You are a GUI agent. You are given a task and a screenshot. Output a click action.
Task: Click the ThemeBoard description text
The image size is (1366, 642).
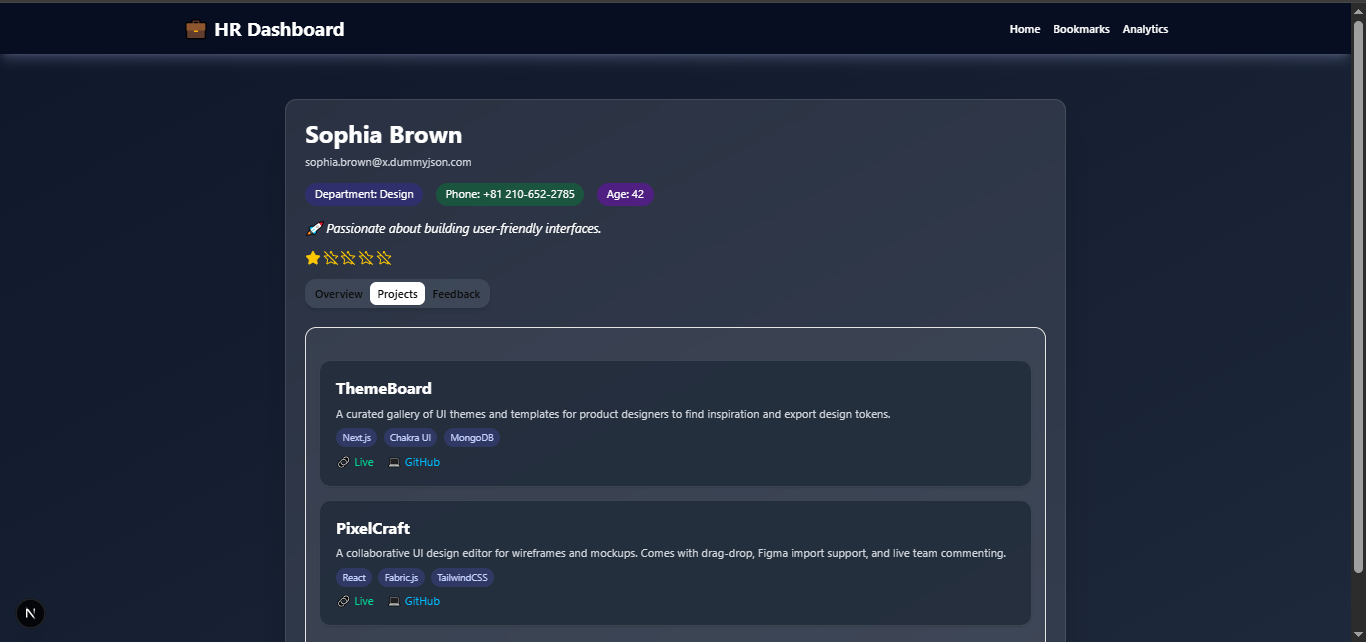(613, 414)
